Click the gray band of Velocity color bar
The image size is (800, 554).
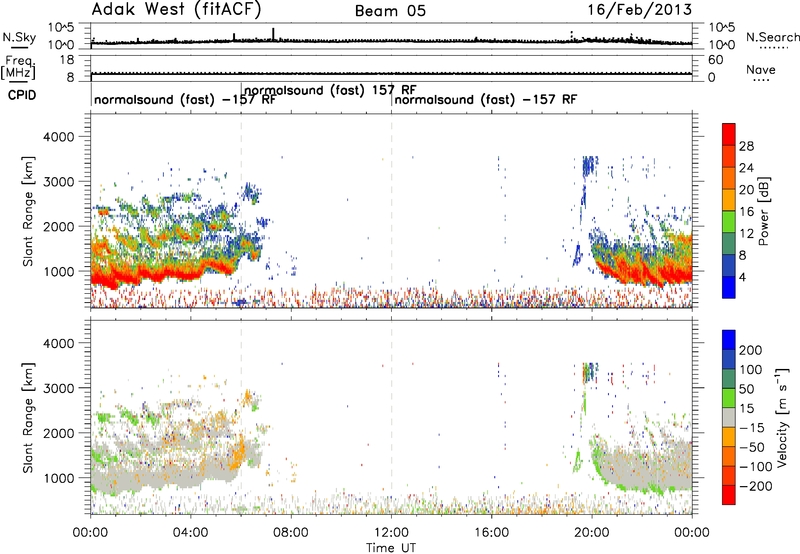[729, 417]
